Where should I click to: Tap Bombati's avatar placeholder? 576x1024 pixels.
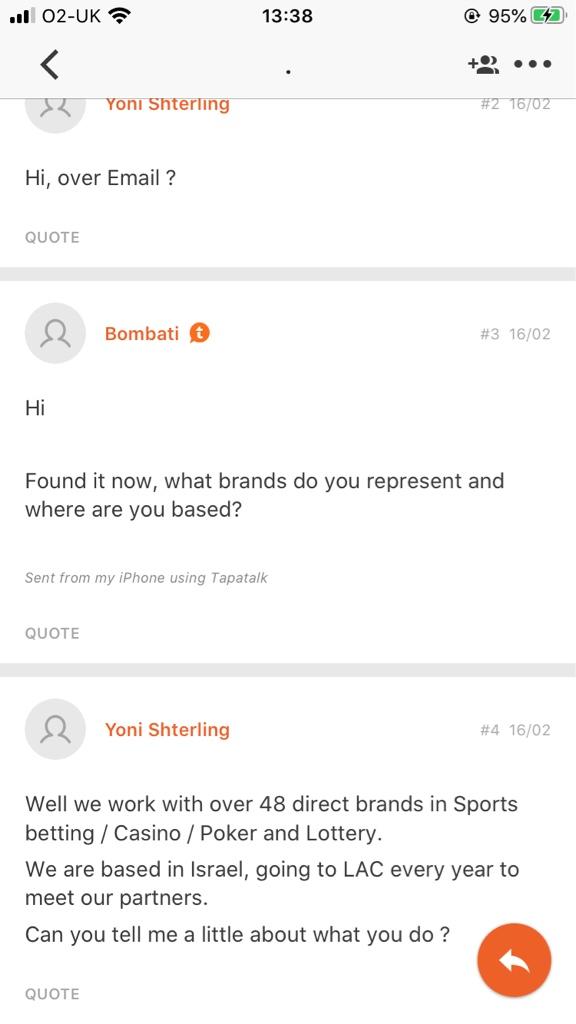[x=56, y=333]
